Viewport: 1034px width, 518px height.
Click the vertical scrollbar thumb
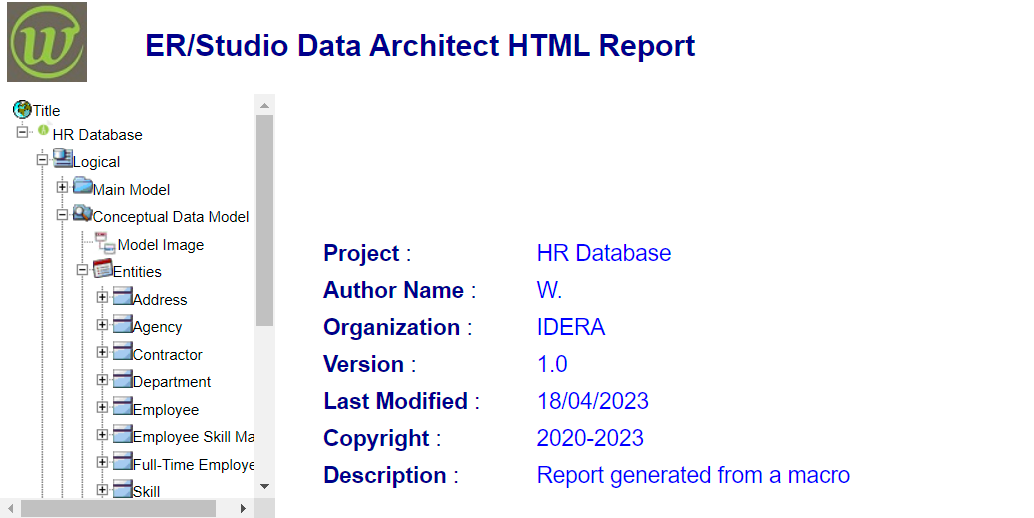(264, 221)
